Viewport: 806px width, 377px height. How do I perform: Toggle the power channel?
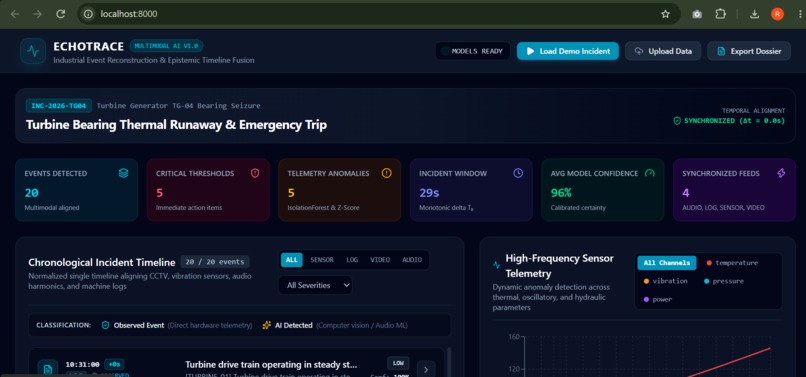click(x=658, y=299)
